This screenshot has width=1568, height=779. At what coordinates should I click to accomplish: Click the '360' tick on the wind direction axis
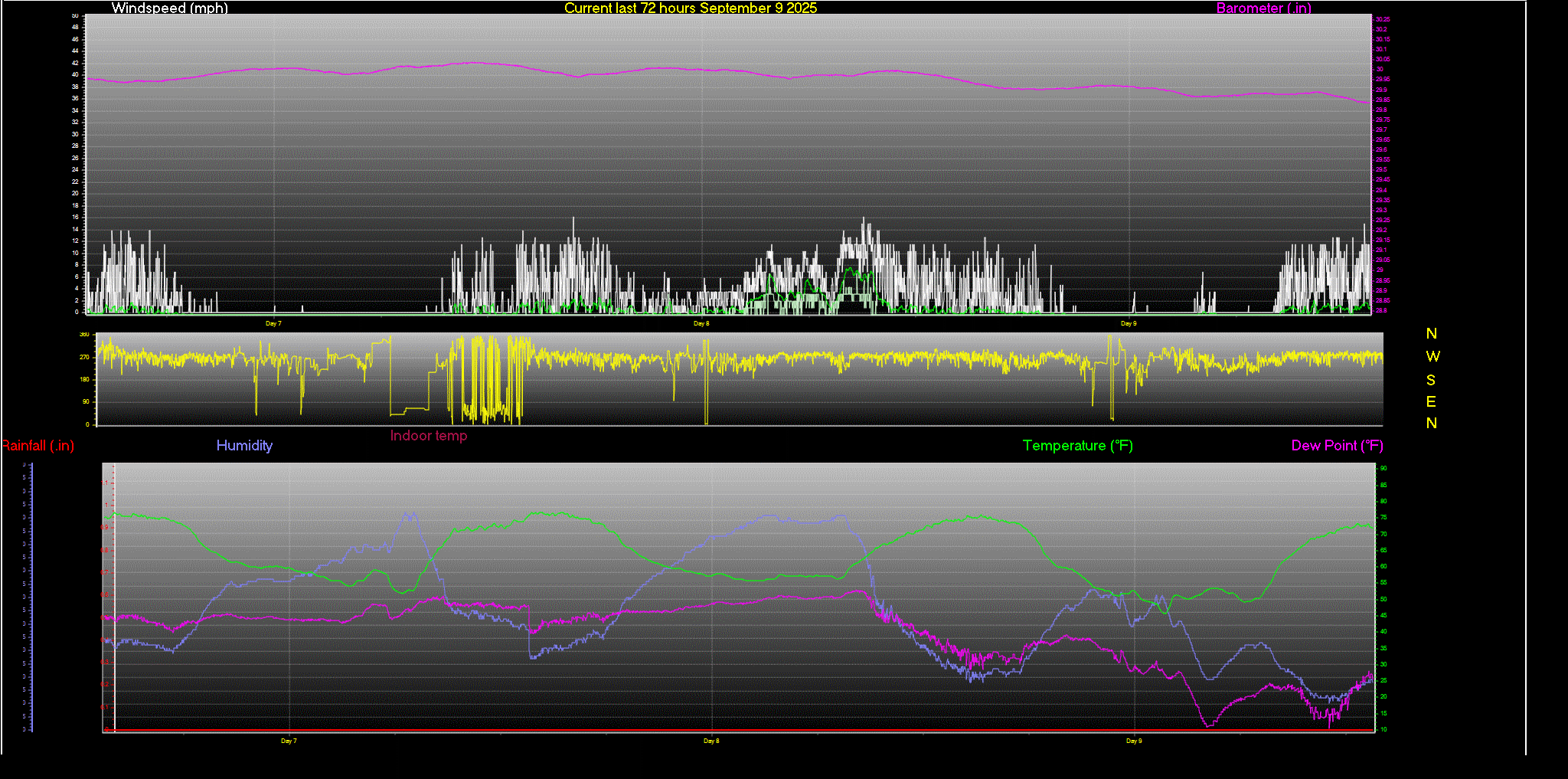coord(84,335)
